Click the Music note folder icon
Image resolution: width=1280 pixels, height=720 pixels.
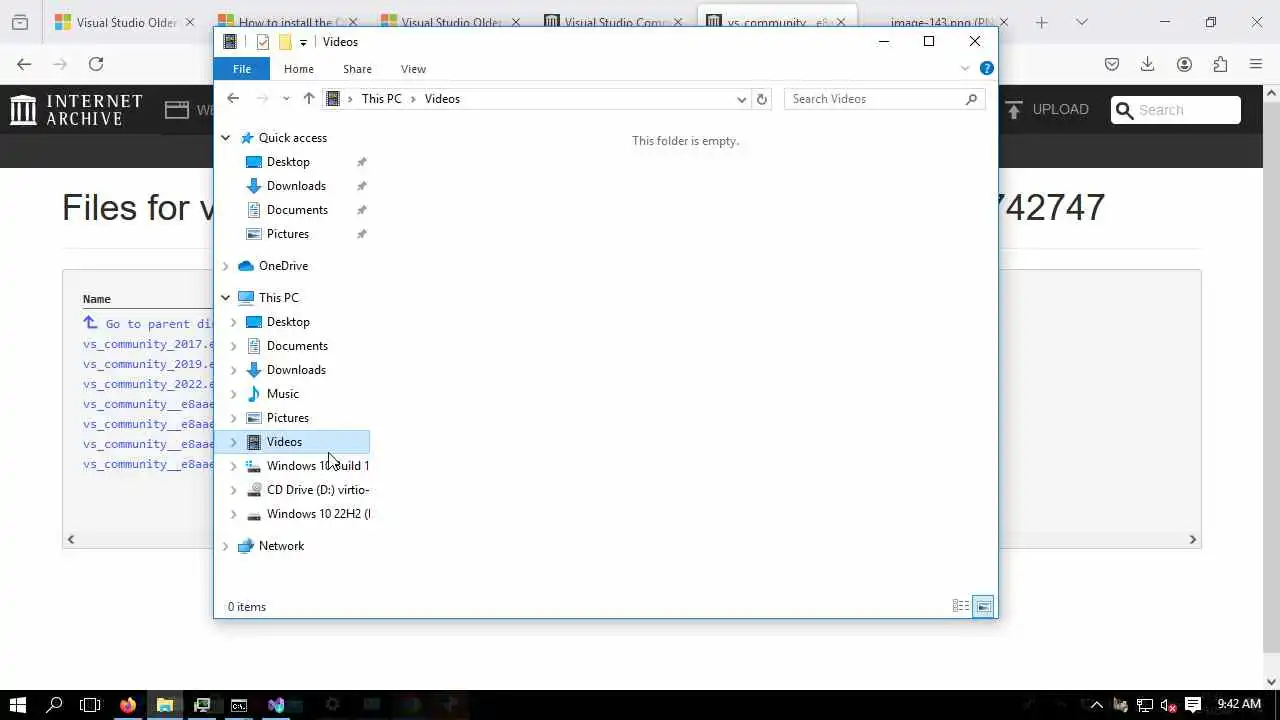click(x=254, y=394)
